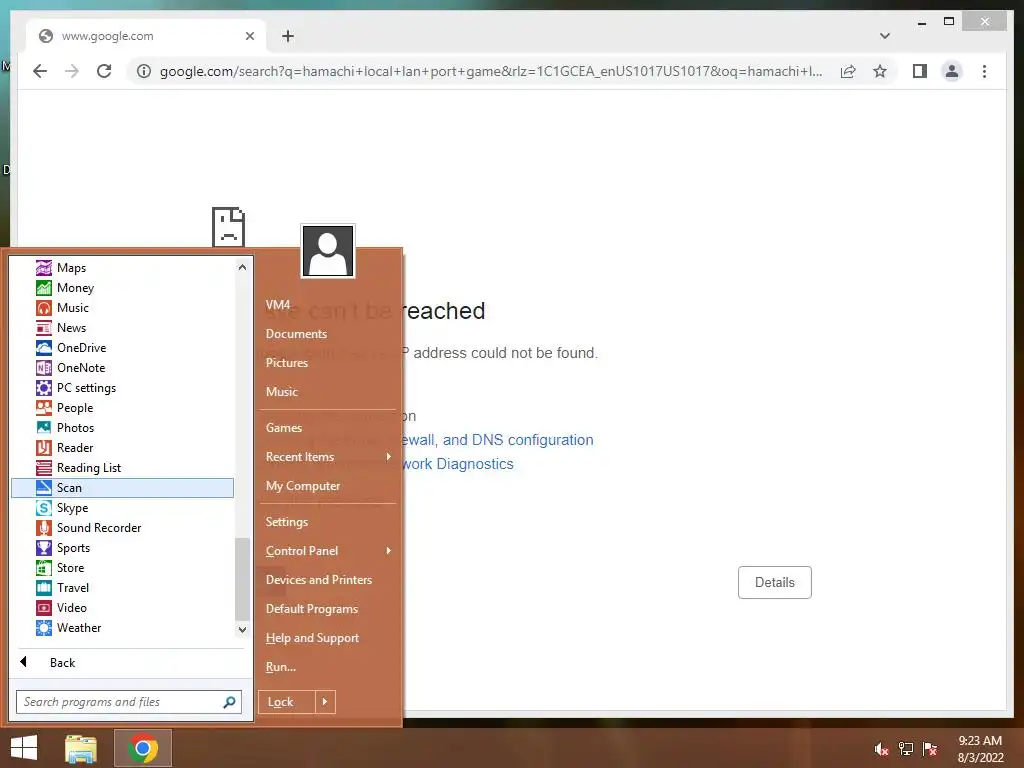The height and width of the screenshot is (768, 1024).
Task: Click the Details button on error page
Action: 775,583
